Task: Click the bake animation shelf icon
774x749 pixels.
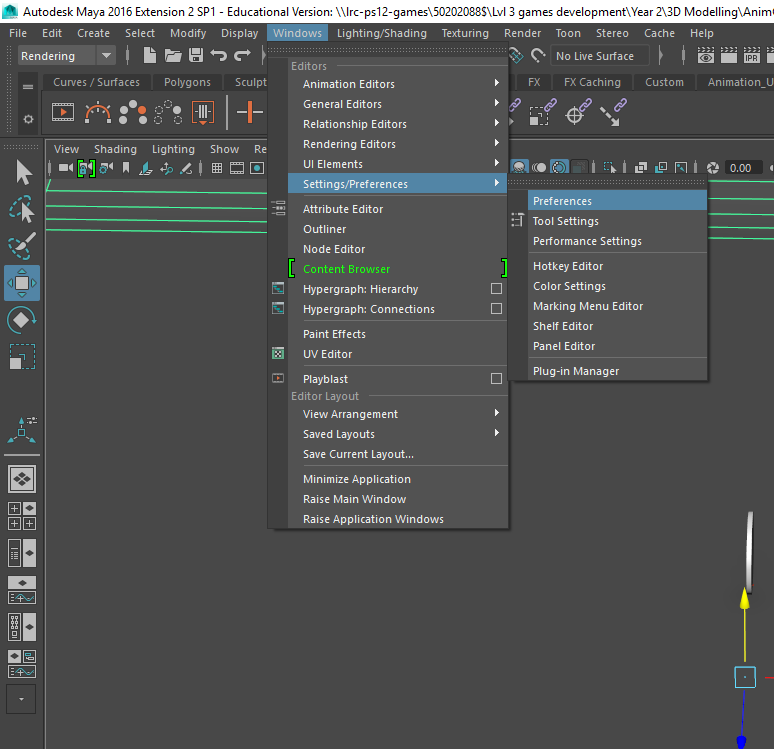Action: [203, 113]
